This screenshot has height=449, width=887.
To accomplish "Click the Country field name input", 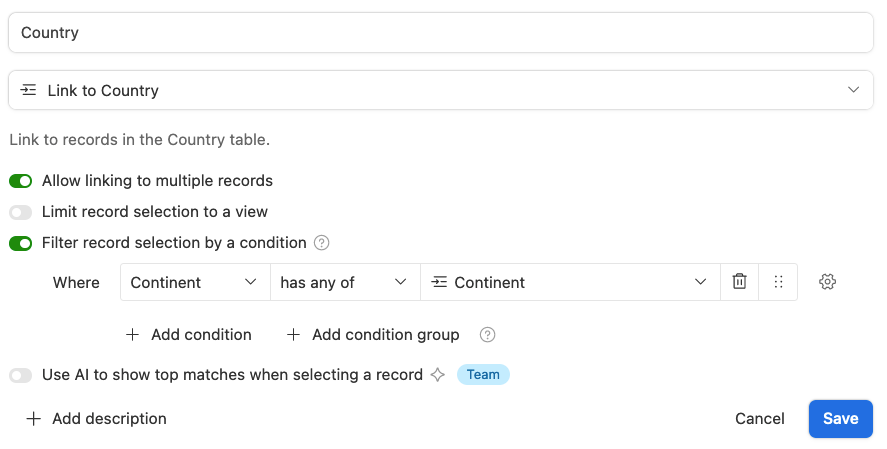I will coord(441,33).
